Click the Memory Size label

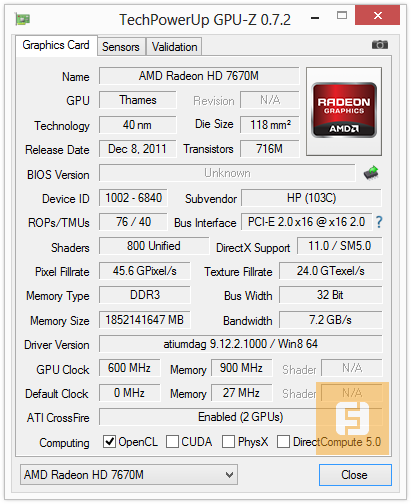pyautogui.click(x=60, y=321)
